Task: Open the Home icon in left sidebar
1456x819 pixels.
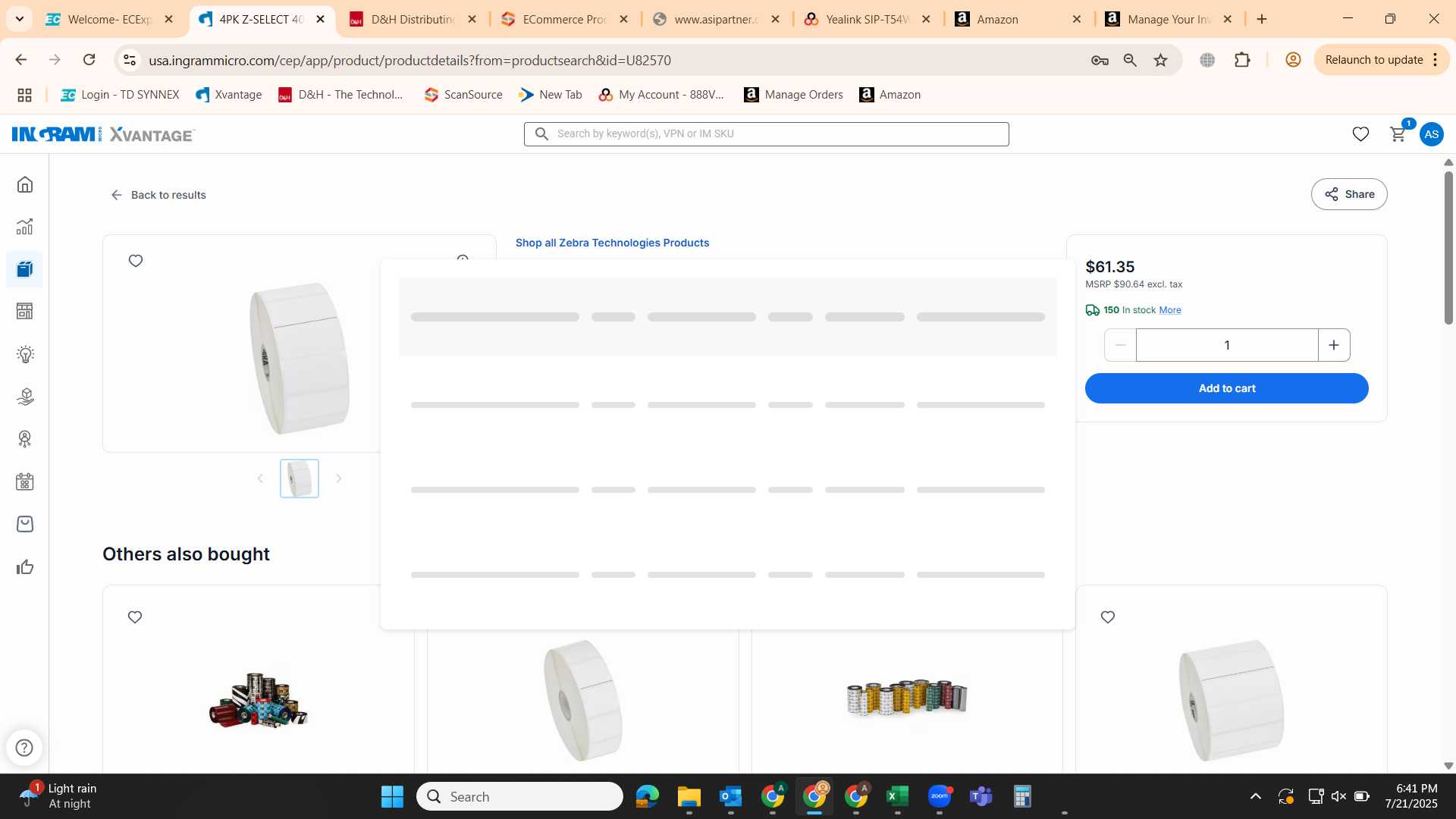Action: pyautogui.click(x=25, y=185)
